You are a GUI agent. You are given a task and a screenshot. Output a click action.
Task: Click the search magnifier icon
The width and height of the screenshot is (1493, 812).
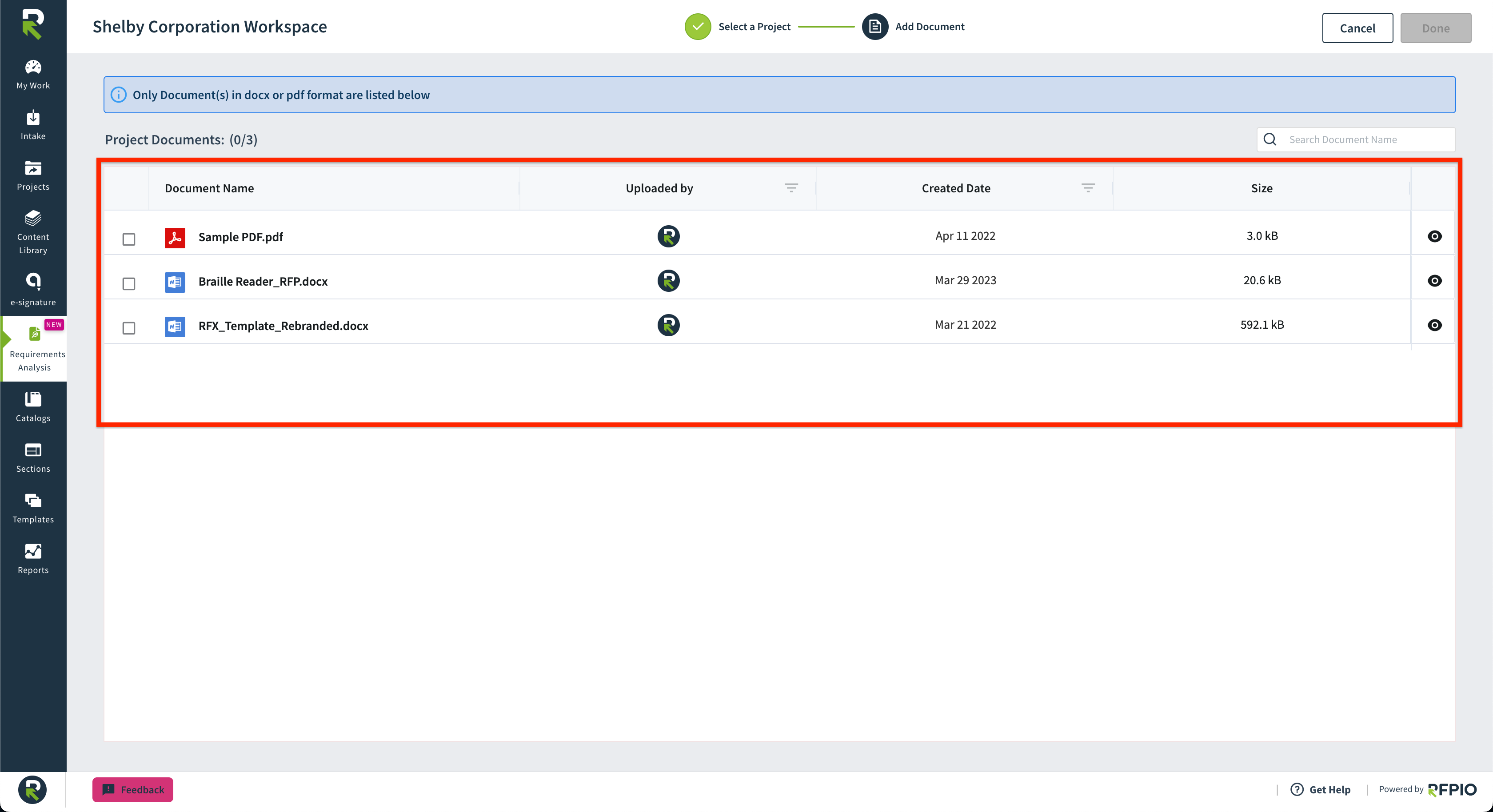pyautogui.click(x=1270, y=139)
